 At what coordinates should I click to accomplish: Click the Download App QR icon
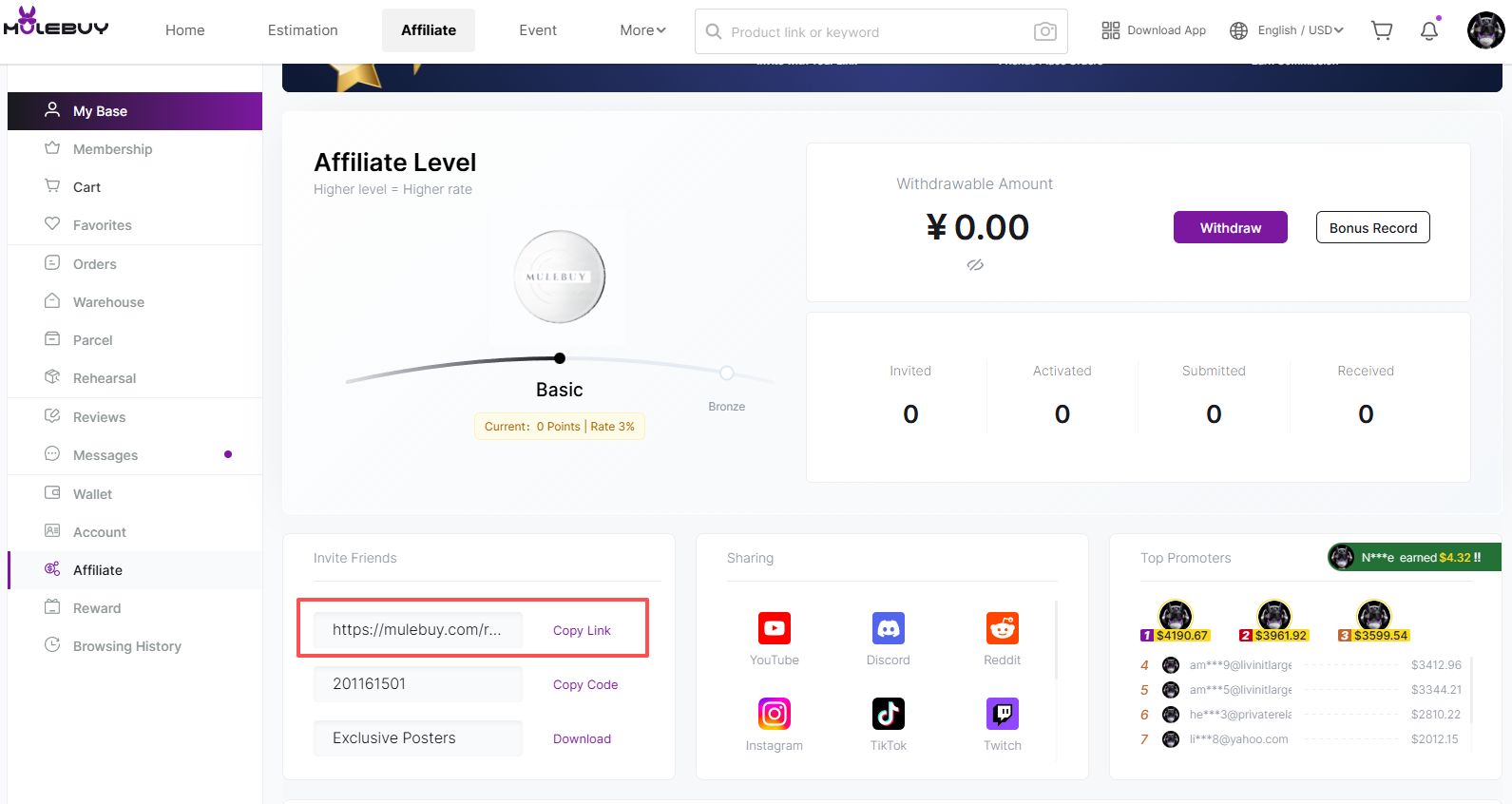(1110, 30)
